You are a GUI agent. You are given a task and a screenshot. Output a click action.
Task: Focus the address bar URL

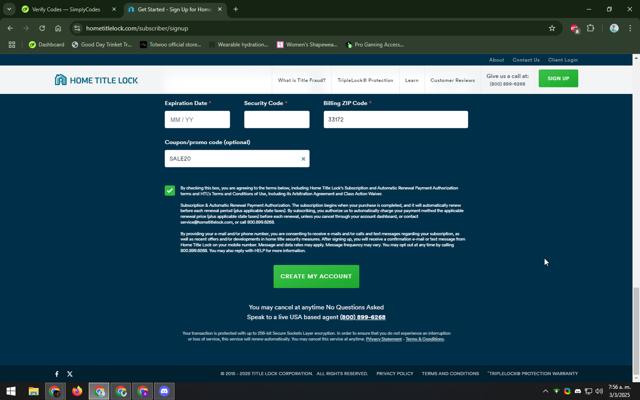pos(137,28)
